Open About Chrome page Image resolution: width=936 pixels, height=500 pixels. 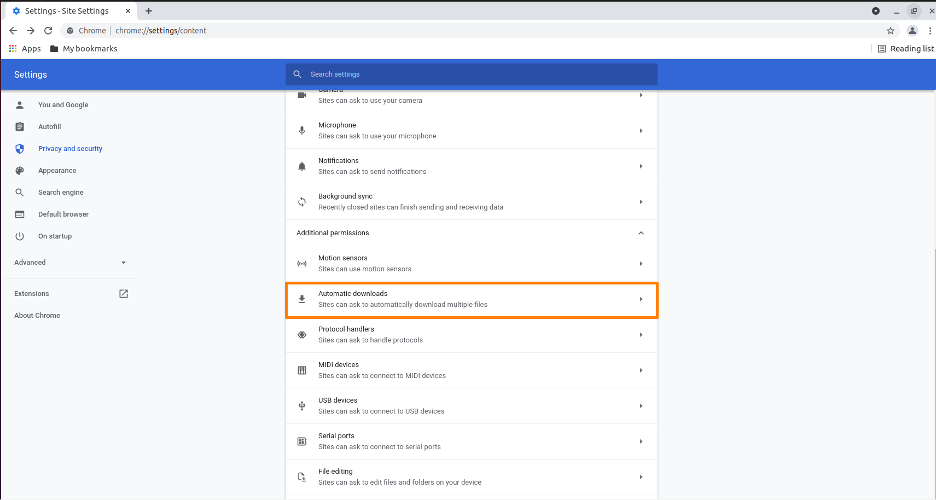(x=37, y=316)
